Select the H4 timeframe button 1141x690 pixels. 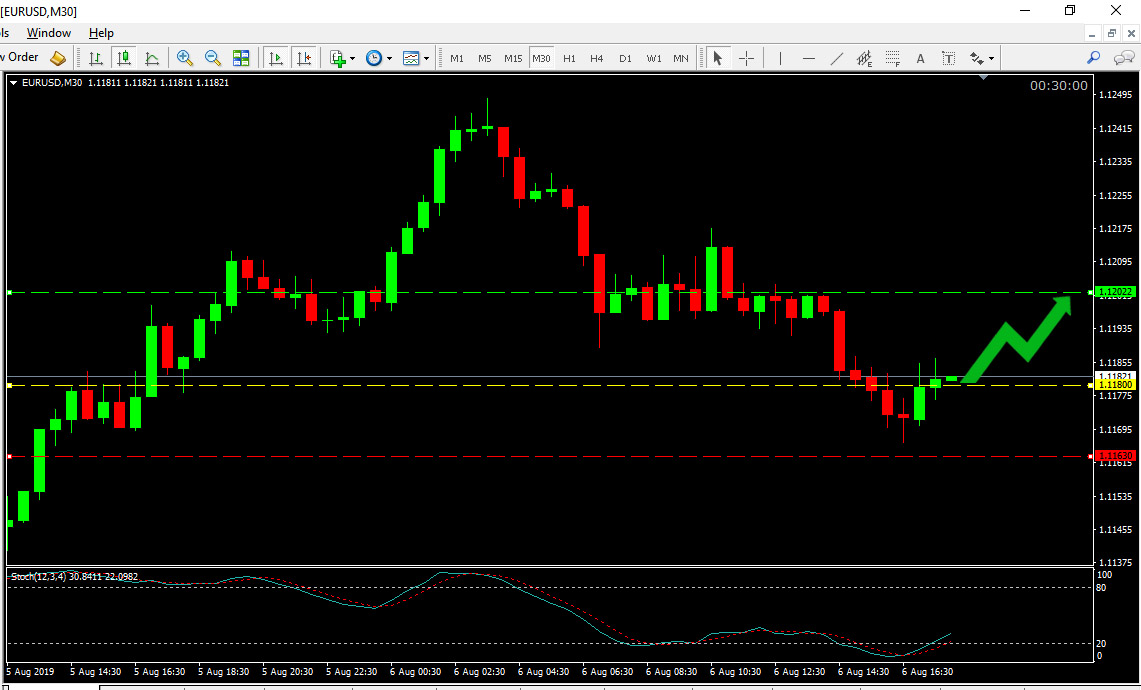pyautogui.click(x=597, y=58)
